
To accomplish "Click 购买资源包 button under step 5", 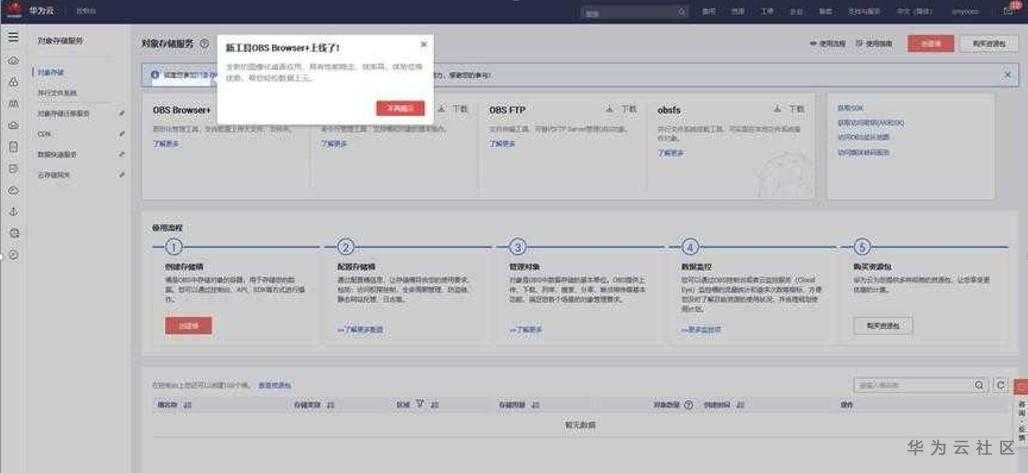I will (883, 325).
